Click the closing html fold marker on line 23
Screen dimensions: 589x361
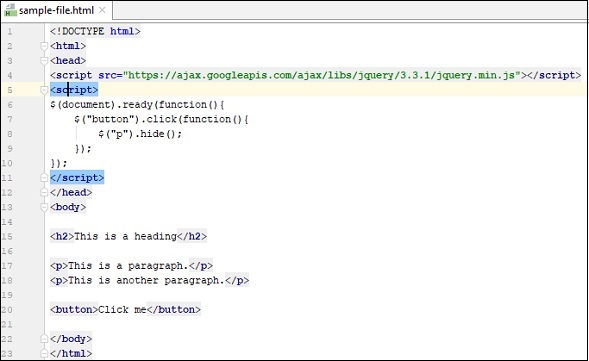pos(44,353)
